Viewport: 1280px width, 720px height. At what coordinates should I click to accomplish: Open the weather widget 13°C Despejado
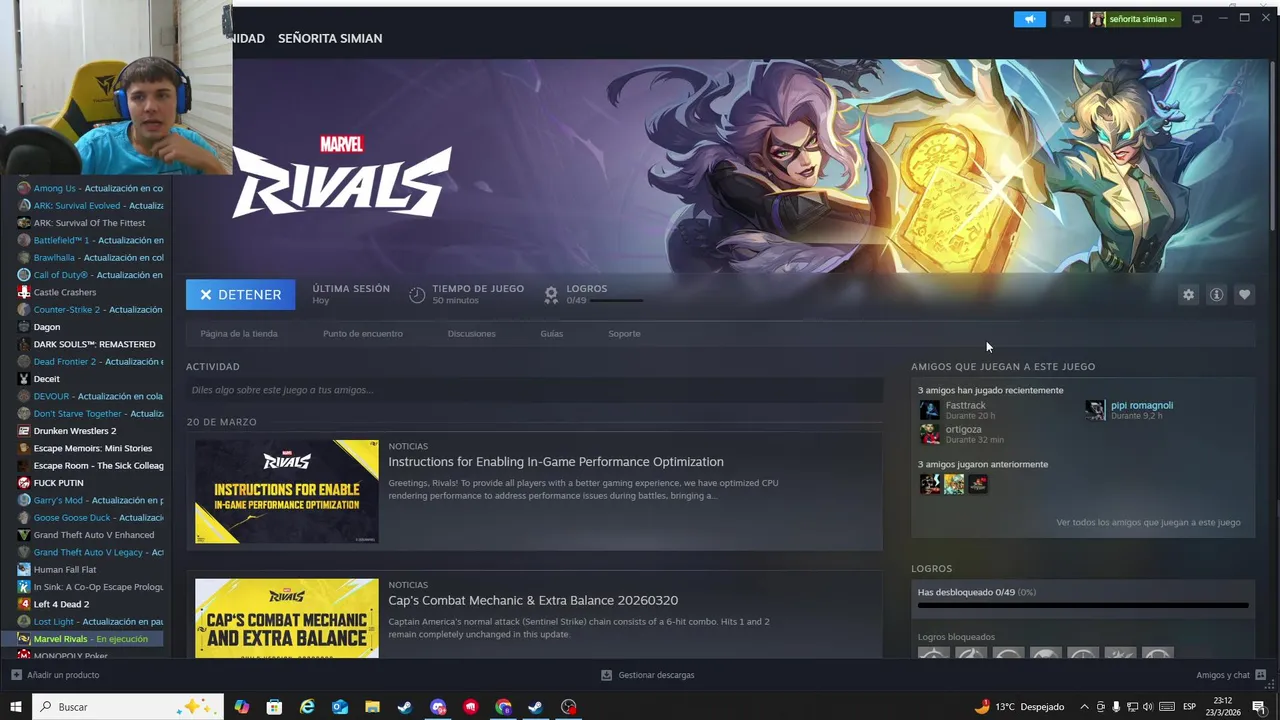pyautogui.click(x=1019, y=707)
